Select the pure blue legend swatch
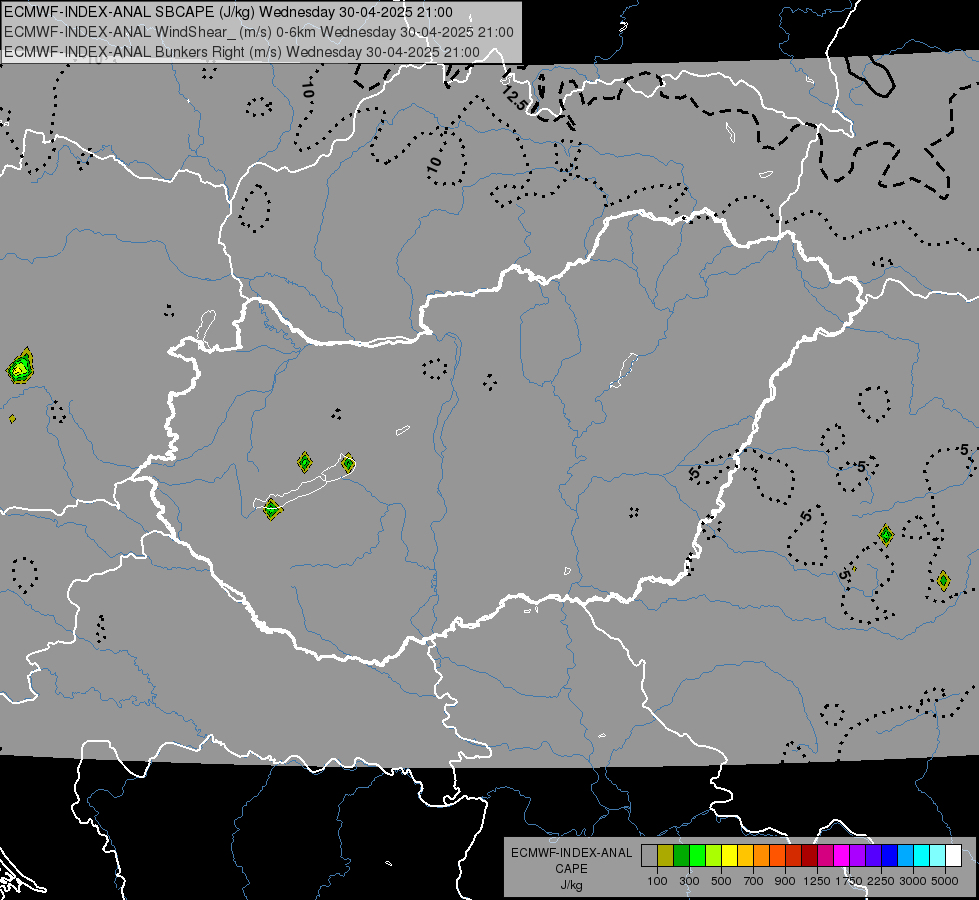Viewport: 979px width, 900px height. 889,856
